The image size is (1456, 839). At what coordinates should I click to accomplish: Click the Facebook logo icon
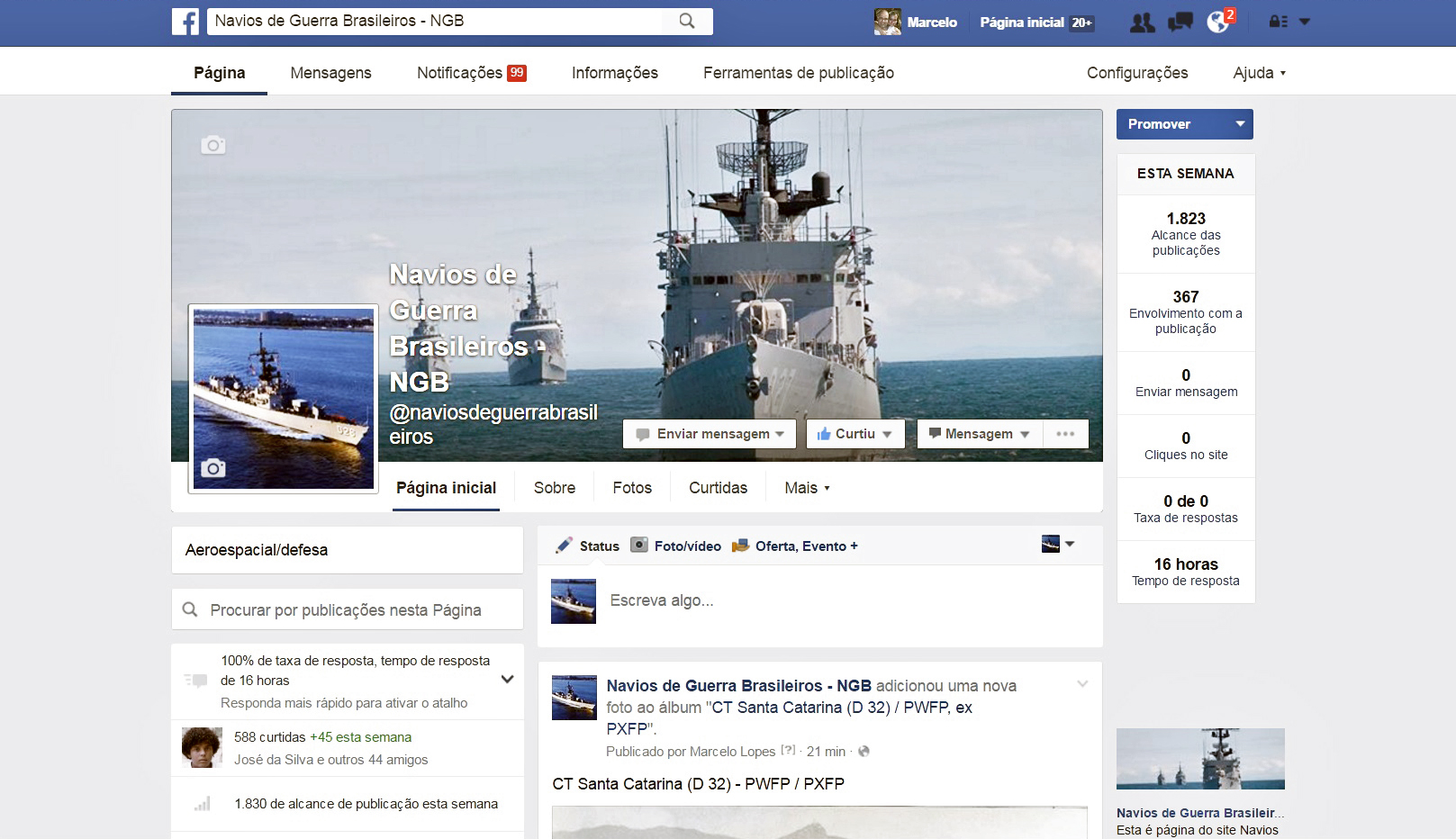pos(185,22)
